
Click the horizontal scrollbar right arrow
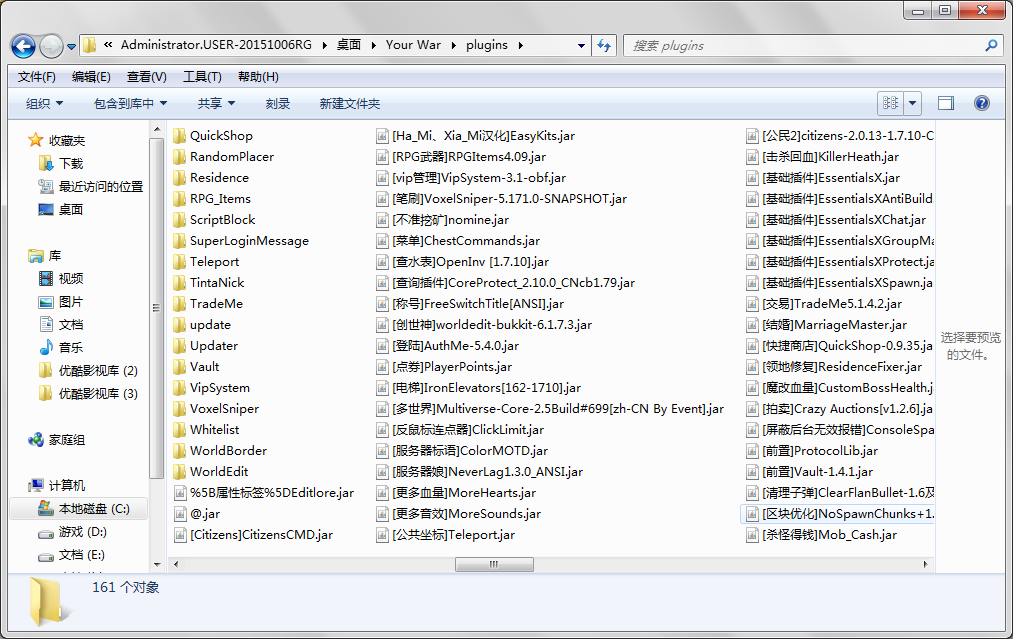[x=926, y=564]
